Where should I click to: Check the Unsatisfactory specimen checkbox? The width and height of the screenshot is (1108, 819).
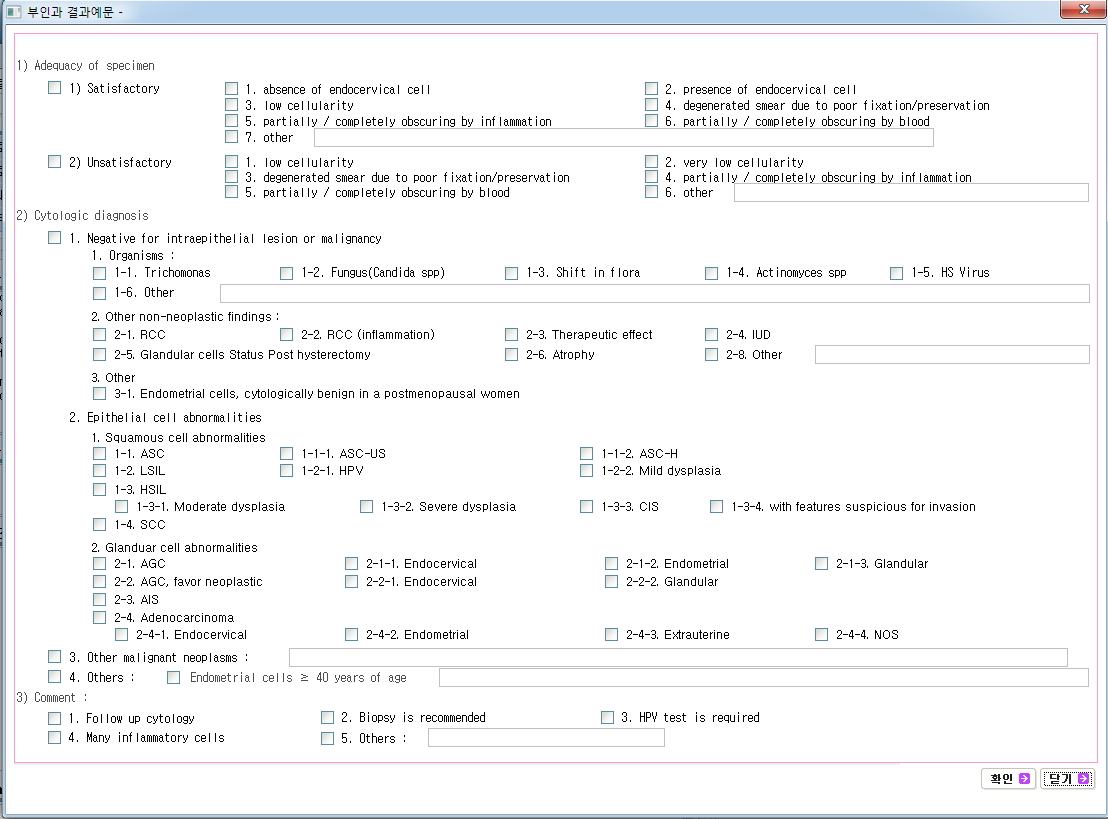[55, 162]
